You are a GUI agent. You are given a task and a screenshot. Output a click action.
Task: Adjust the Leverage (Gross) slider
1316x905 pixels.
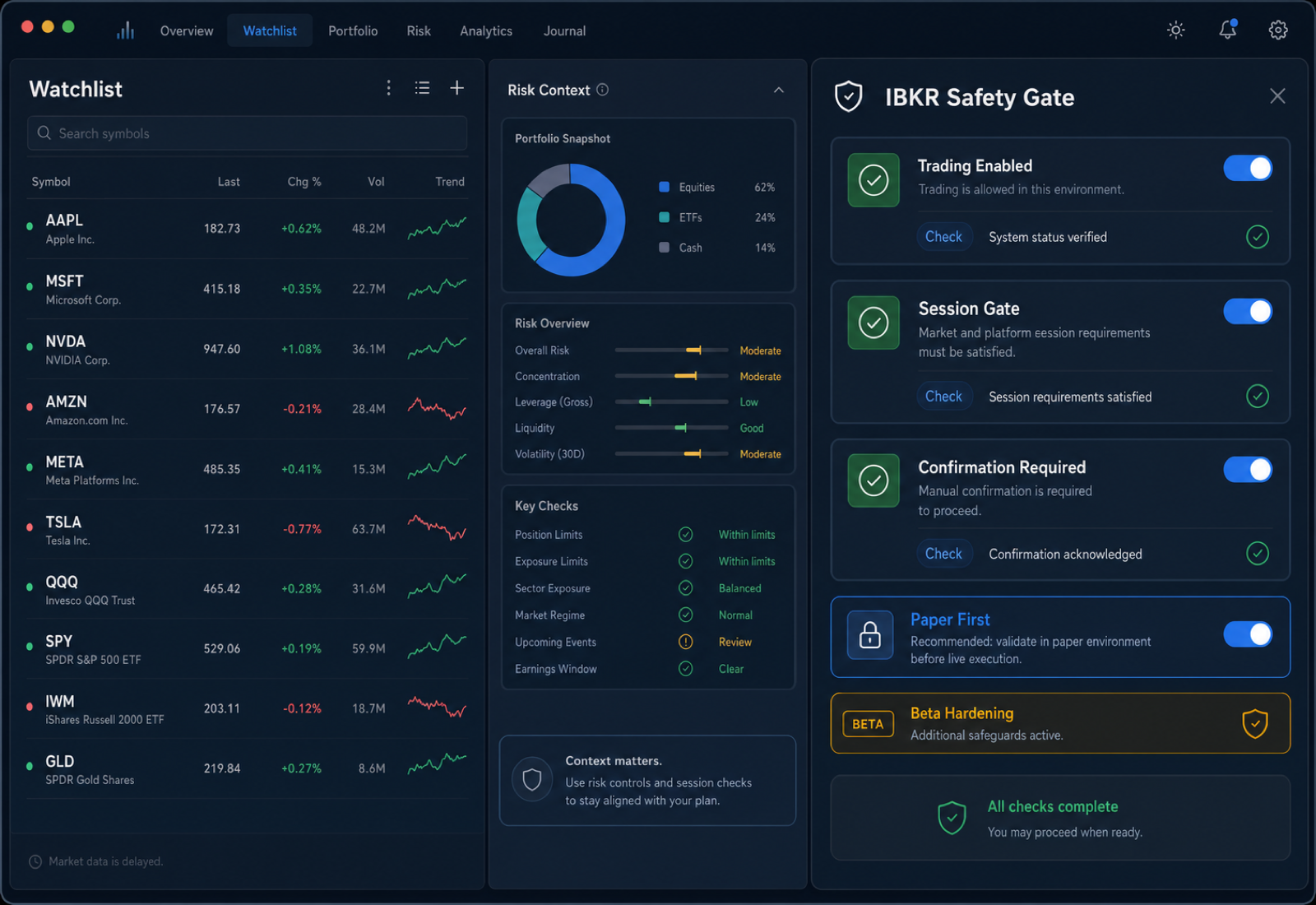[671, 402]
